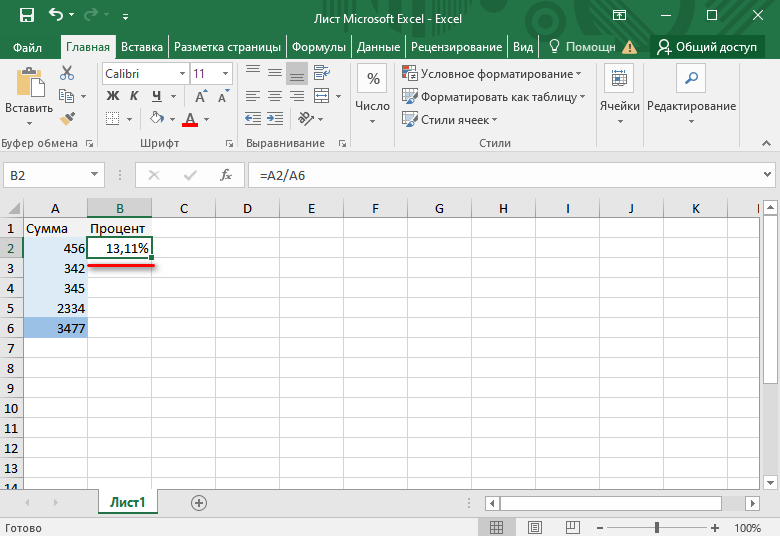Open the Формулы tab
Viewport: 780px width, 536px height.
click(318, 47)
